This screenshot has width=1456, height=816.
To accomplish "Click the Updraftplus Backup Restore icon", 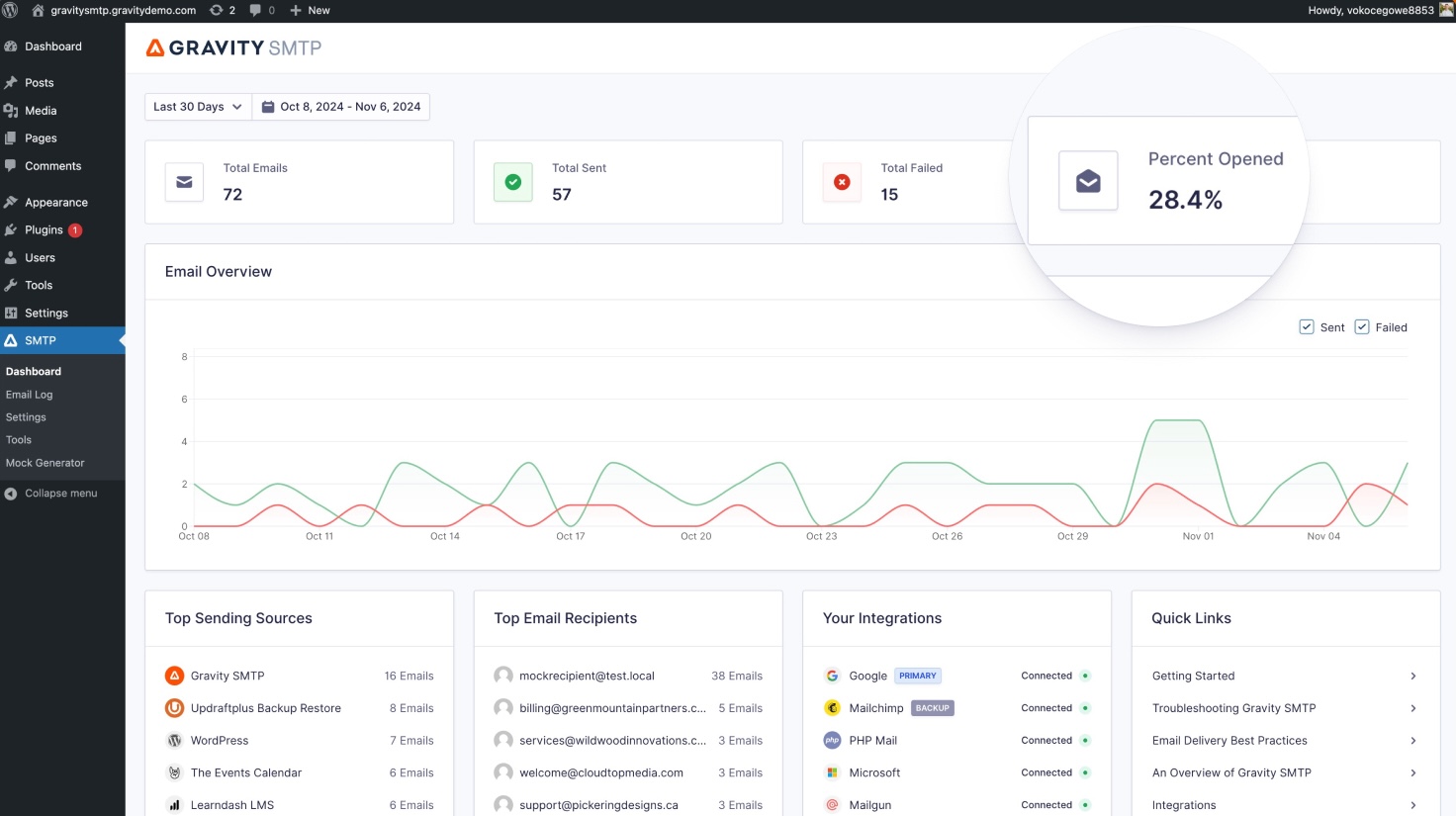I will [x=174, y=708].
